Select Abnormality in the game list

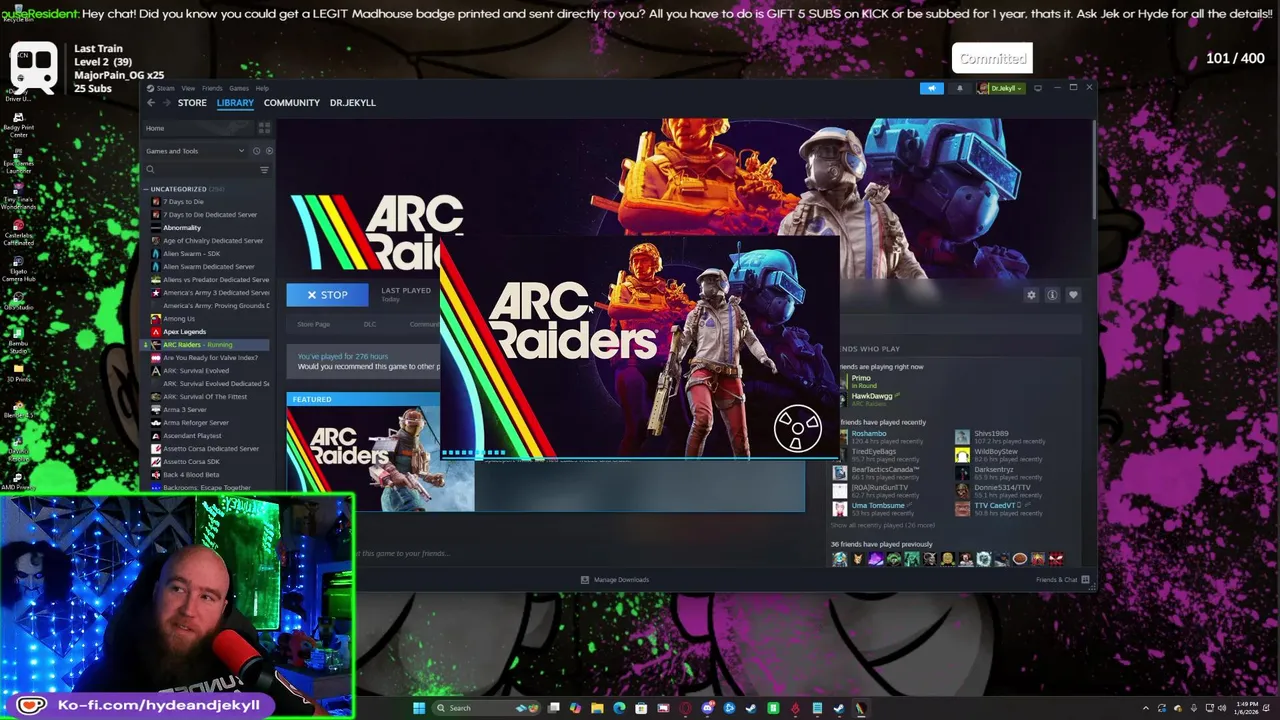182,228
